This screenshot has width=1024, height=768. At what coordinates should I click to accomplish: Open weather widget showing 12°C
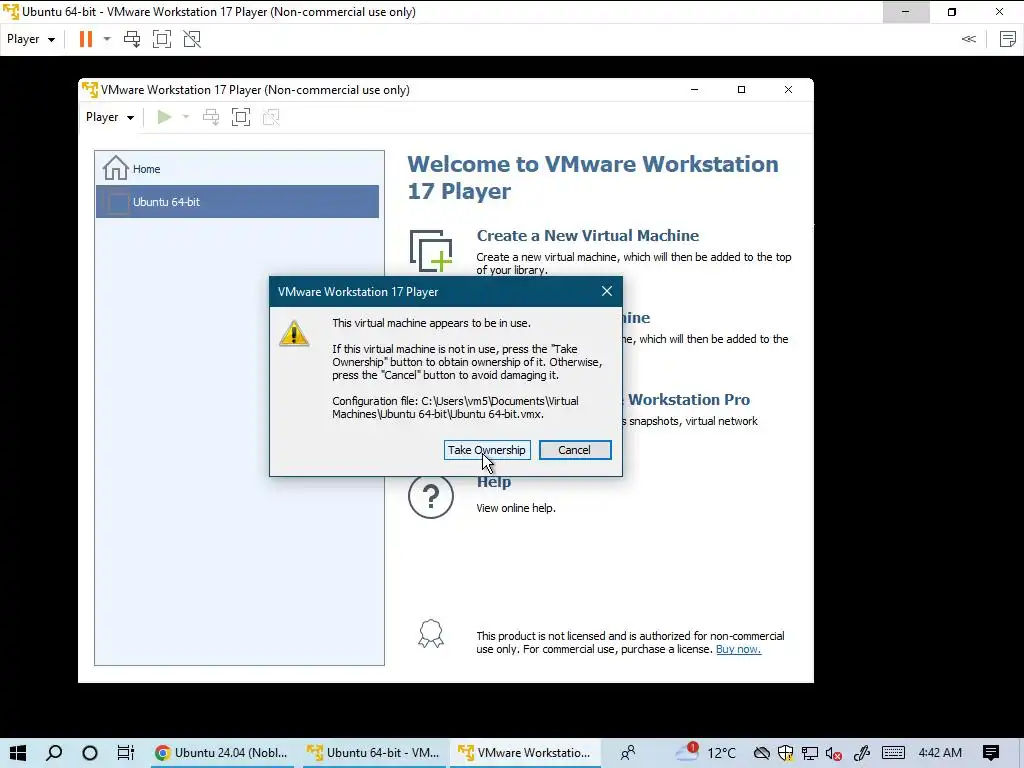705,753
